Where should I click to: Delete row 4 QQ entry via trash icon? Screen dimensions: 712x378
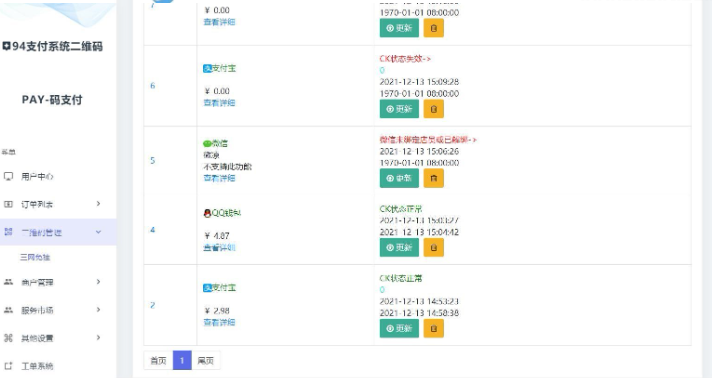[x=434, y=248]
